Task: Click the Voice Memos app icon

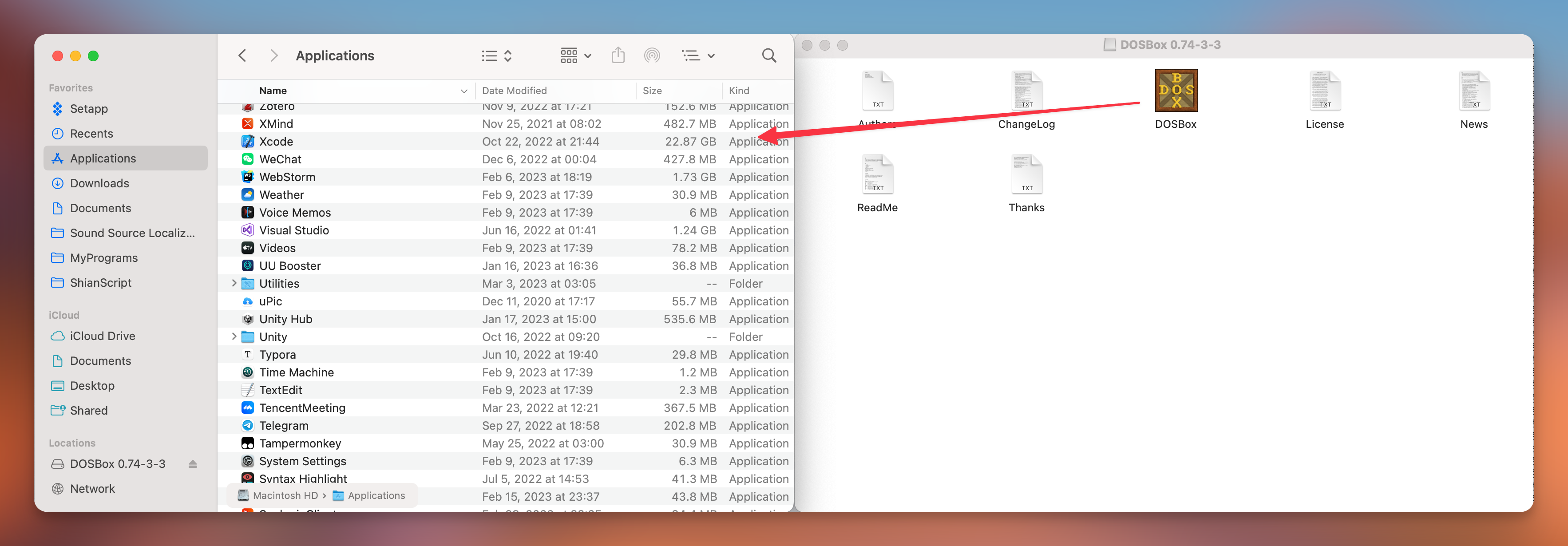Action: click(248, 213)
